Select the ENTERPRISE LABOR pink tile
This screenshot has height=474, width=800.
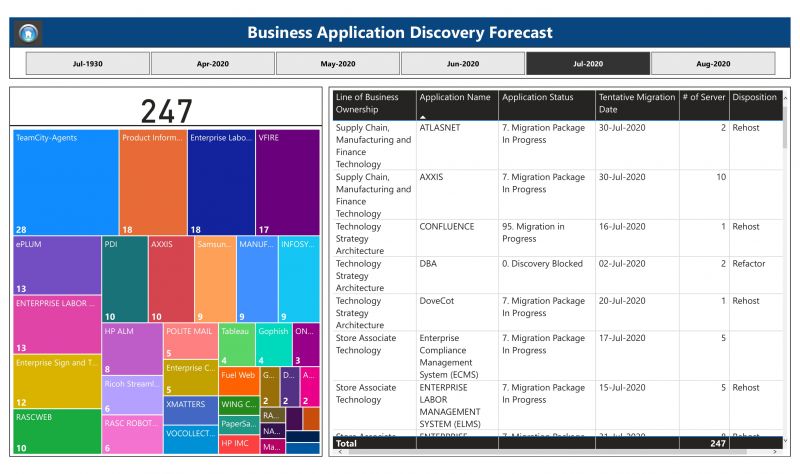(x=57, y=325)
